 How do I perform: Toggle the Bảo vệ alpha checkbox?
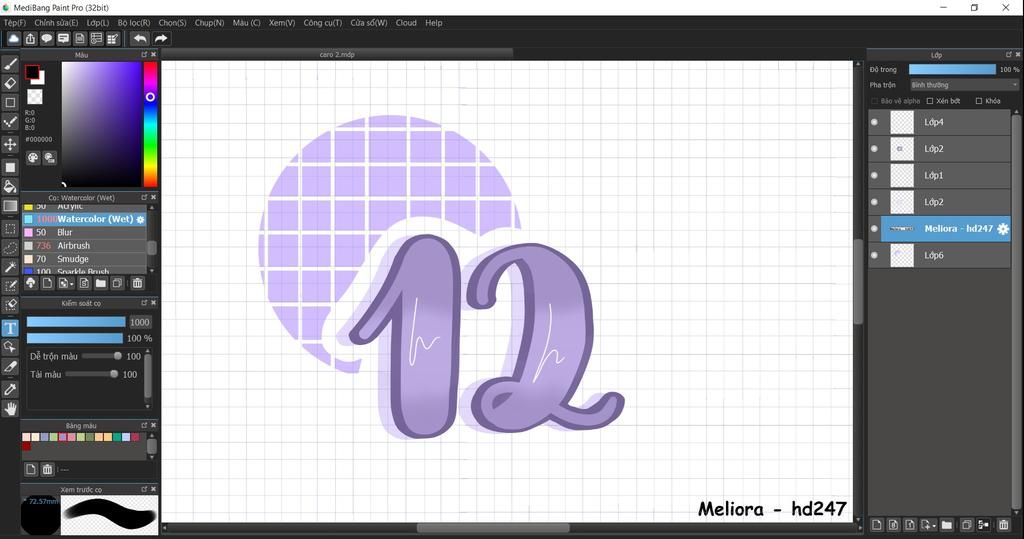click(874, 101)
